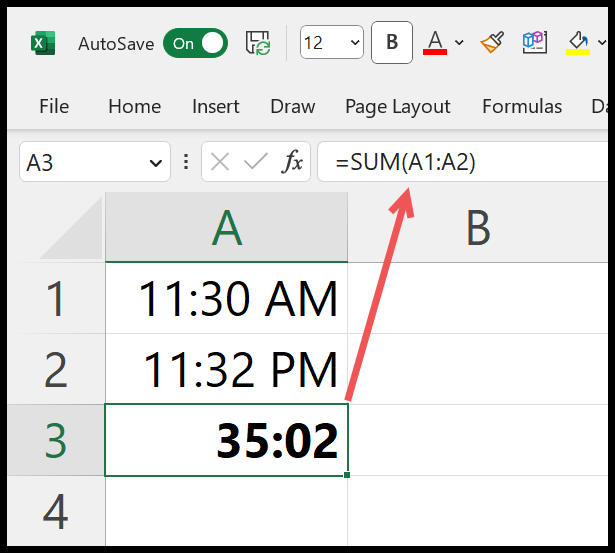The width and height of the screenshot is (615, 553).
Task: Switch to the Home tab
Action: (x=135, y=107)
